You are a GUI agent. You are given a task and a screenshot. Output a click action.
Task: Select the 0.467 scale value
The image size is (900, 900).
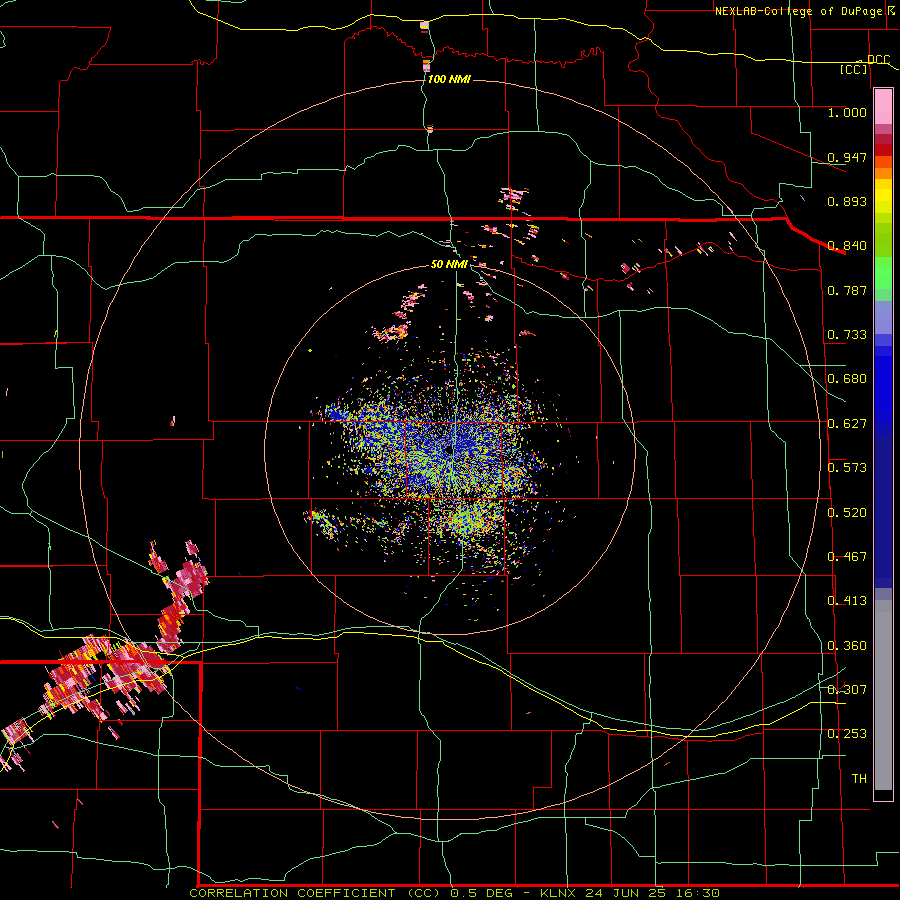tap(847, 557)
